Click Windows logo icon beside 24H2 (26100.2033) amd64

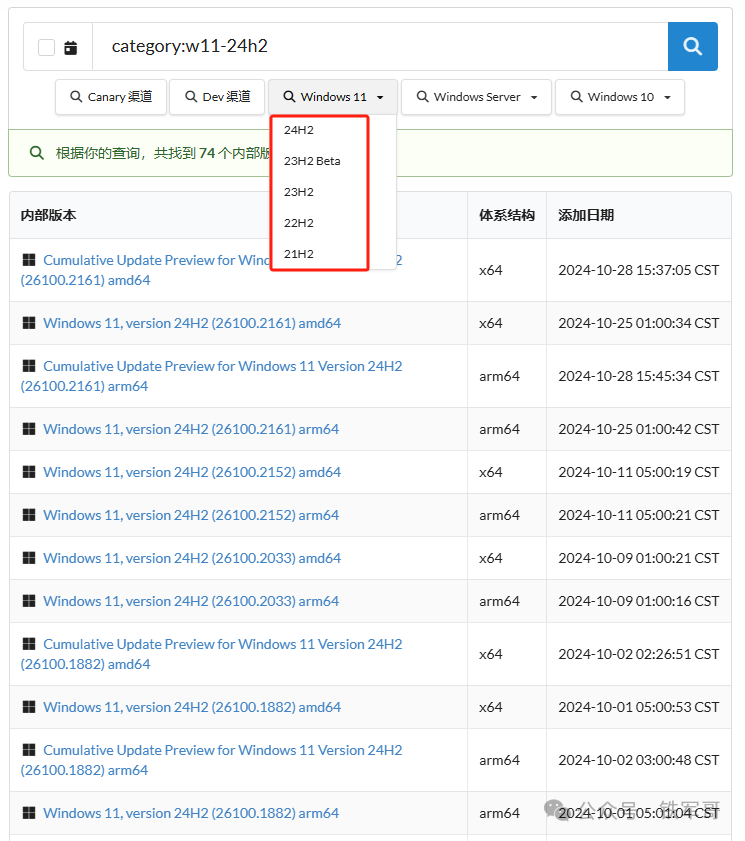(29, 557)
